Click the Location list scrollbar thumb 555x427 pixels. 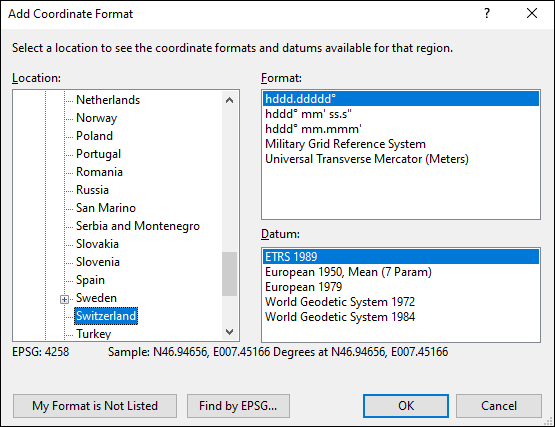pyautogui.click(x=229, y=274)
